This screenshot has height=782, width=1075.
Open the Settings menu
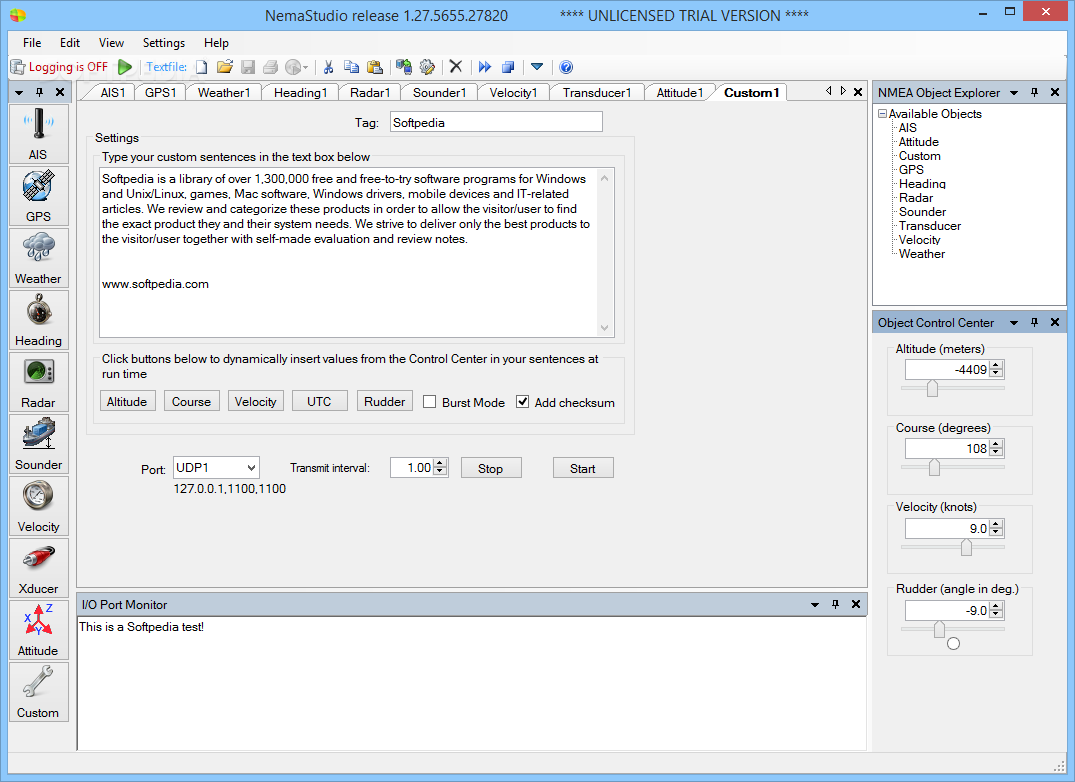[x=164, y=42]
